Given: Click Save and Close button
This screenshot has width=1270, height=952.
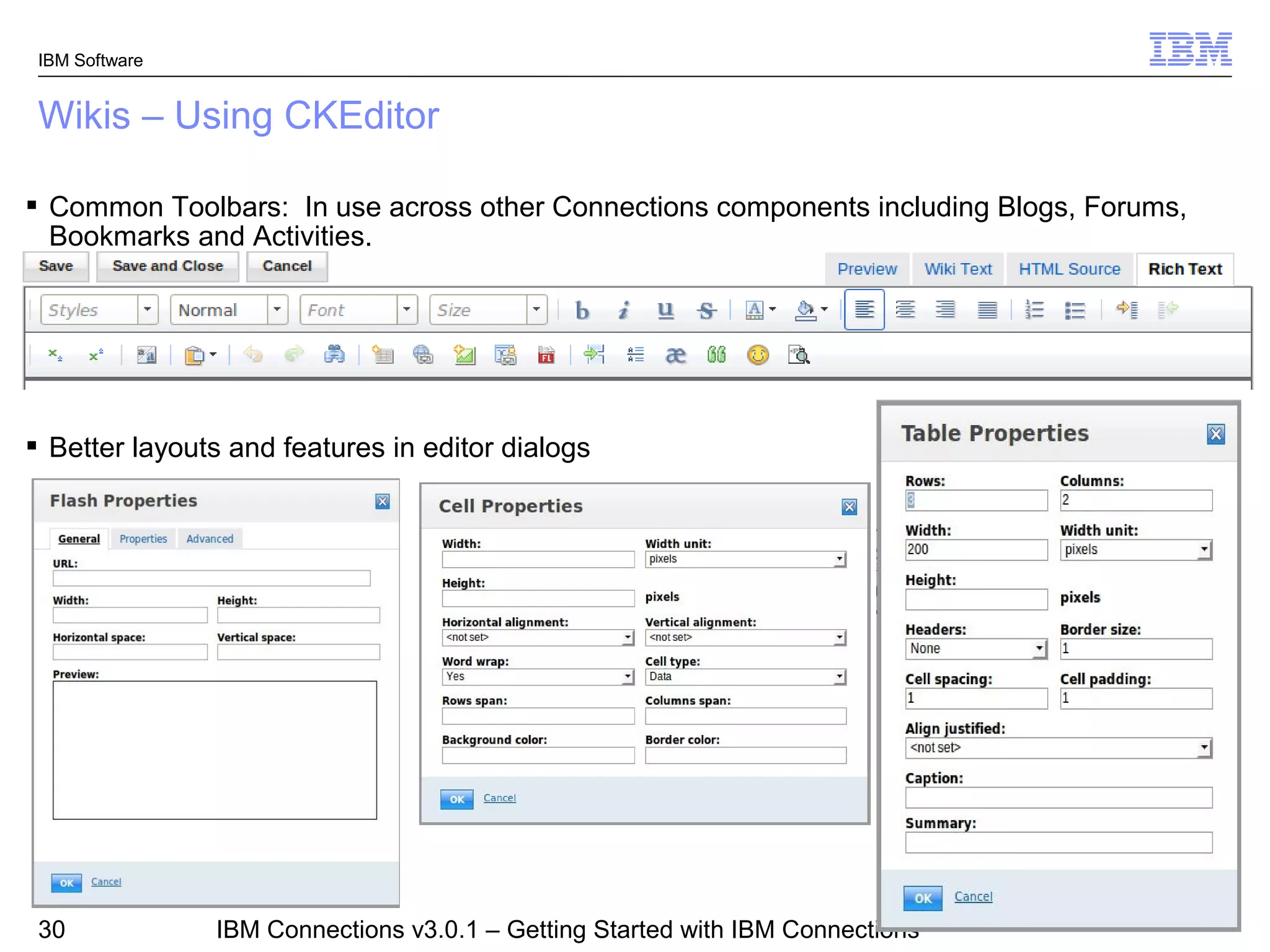Looking at the screenshot, I should (x=168, y=267).
